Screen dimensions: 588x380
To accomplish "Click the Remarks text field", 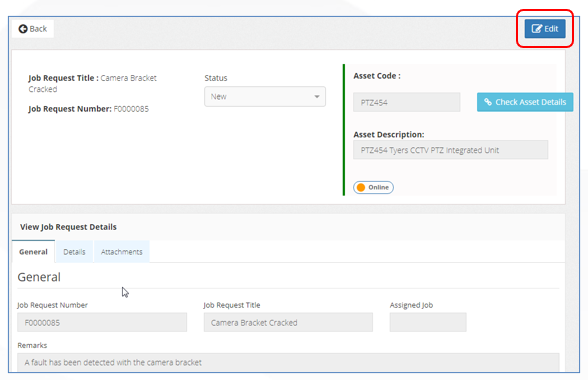I will (288, 362).
